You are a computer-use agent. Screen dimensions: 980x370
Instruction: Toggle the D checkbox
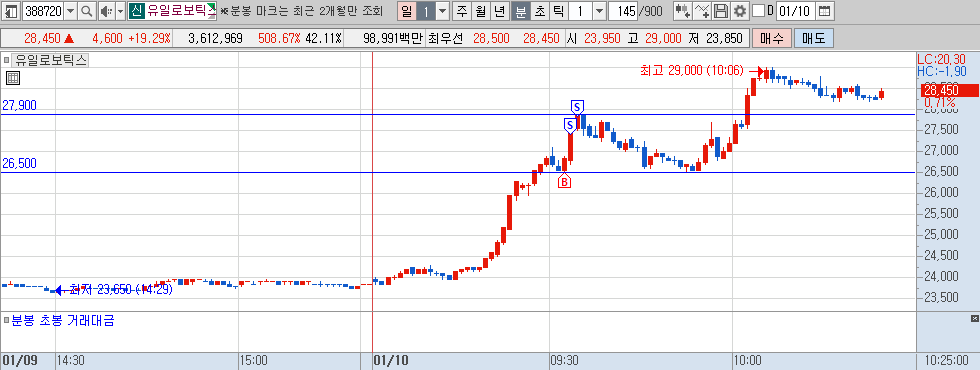(x=758, y=11)
